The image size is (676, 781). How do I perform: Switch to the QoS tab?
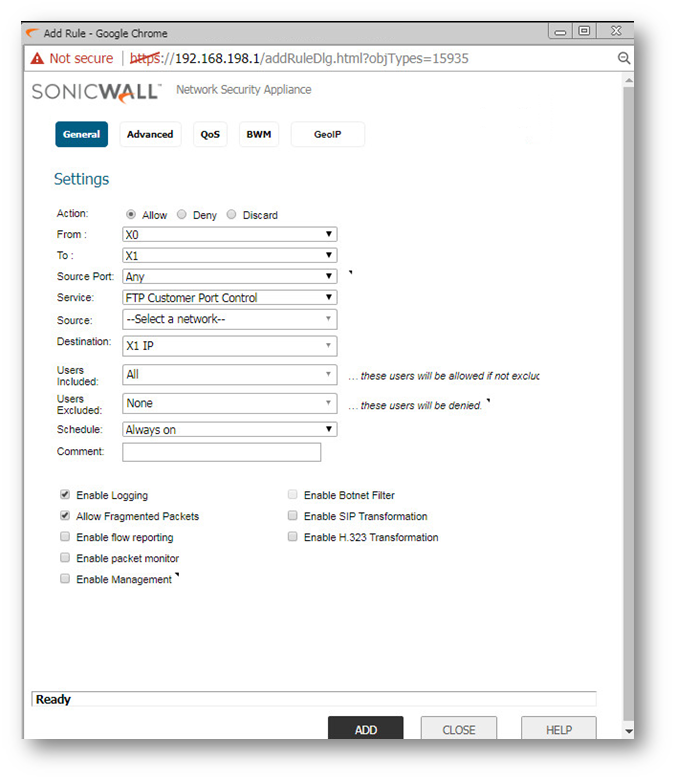pos(210,134)
